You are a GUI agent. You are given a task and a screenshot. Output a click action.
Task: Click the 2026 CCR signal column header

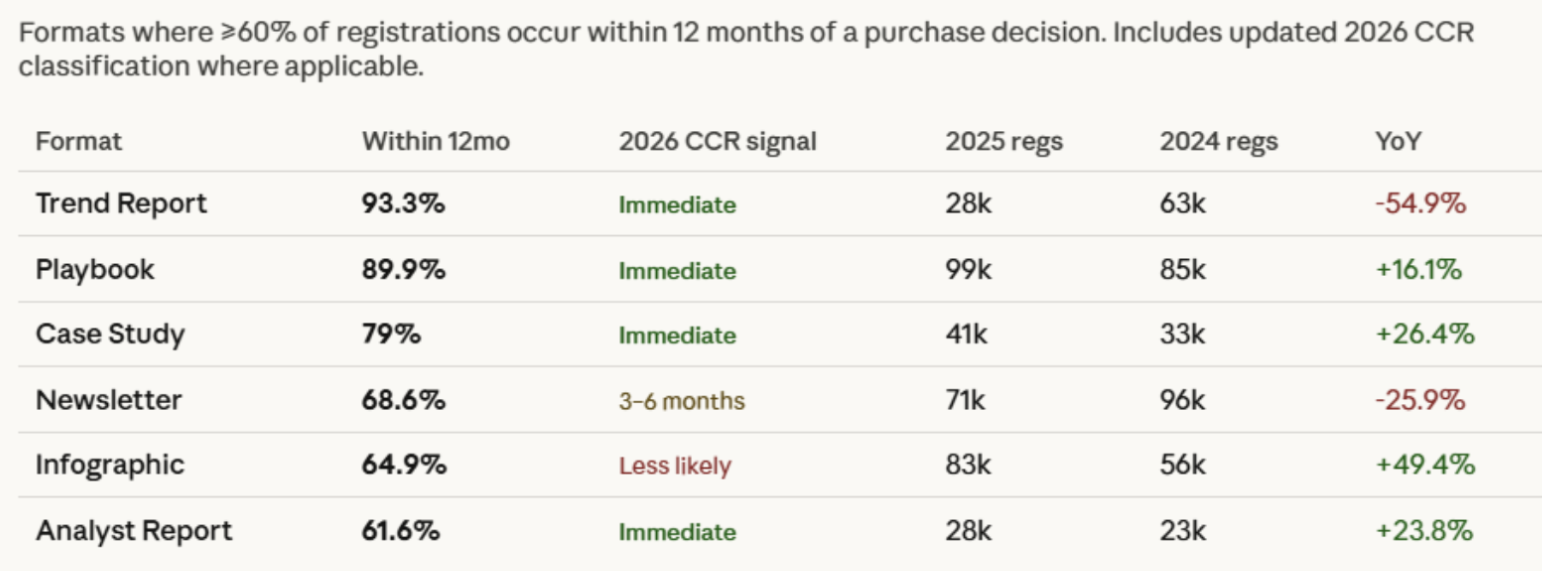click(717, 142)
